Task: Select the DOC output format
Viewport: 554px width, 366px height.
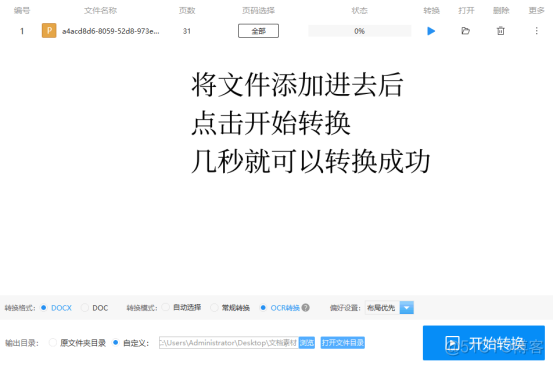Action: pos(94,308)
